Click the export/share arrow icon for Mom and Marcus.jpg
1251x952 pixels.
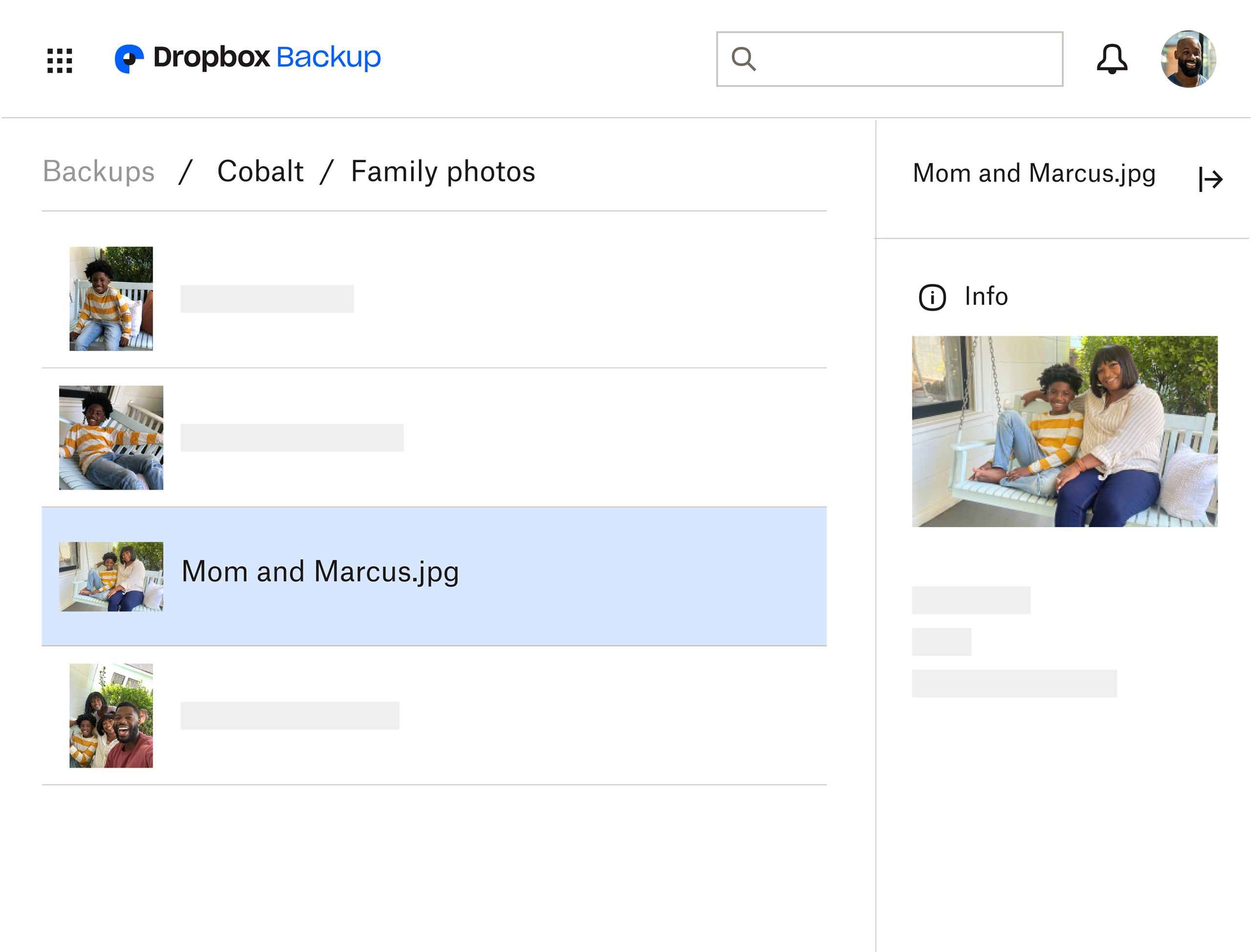coord(1210,178)
